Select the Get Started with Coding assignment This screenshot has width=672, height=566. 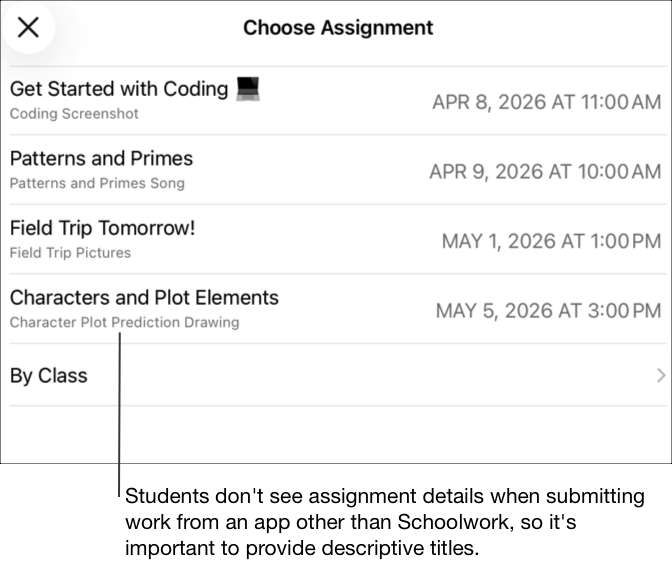(119, 89)
